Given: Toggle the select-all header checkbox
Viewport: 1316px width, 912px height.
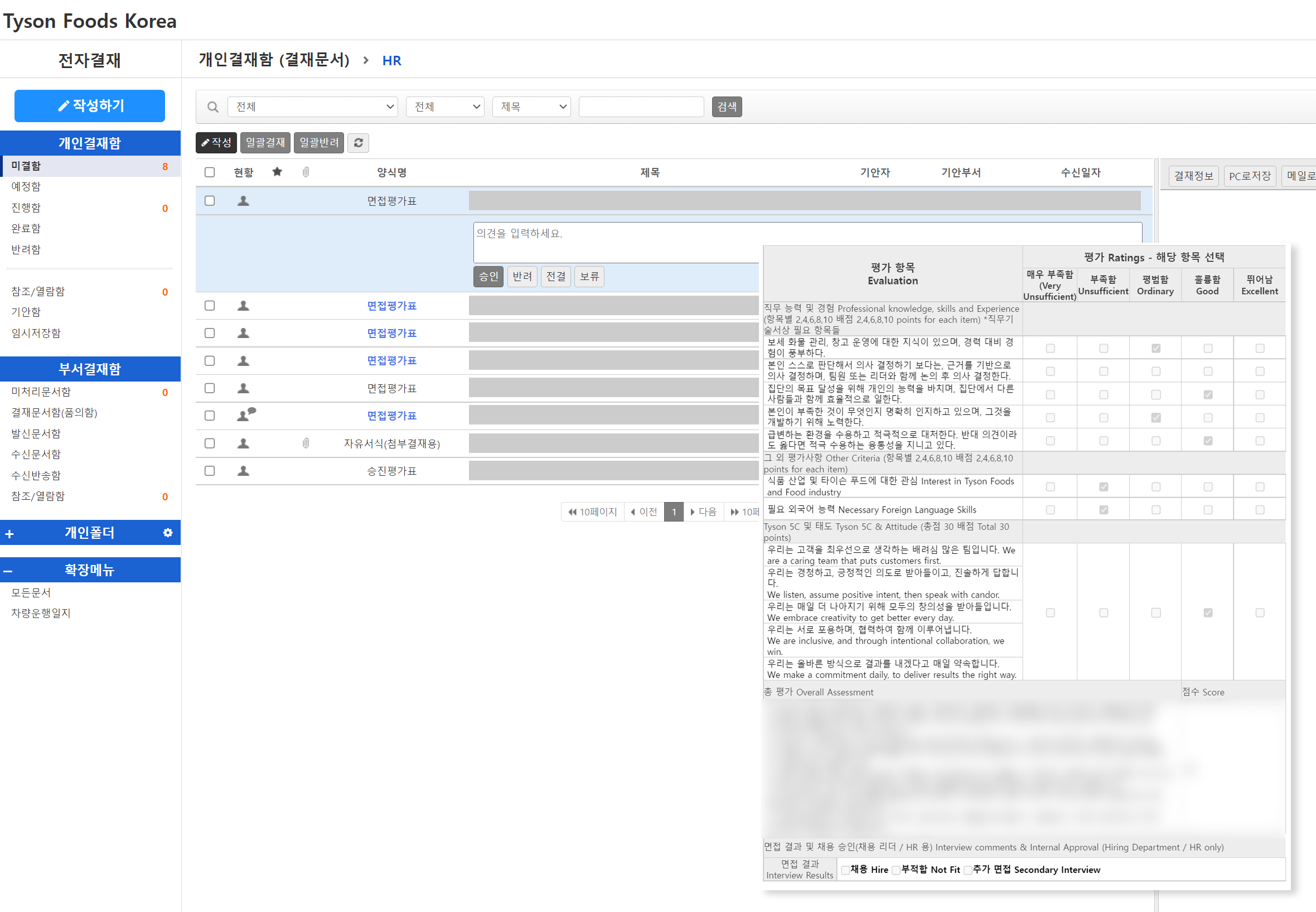Looking at the screenshot, I should pyautogui.click(x=210, y=172).
